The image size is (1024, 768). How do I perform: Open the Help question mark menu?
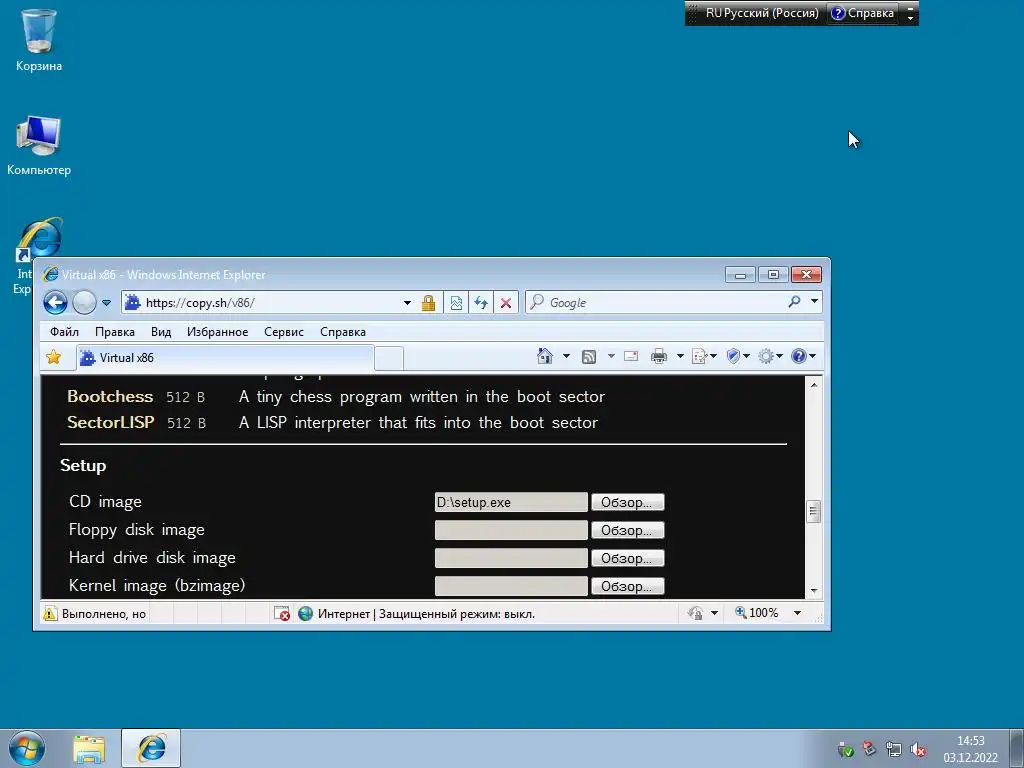803,356
